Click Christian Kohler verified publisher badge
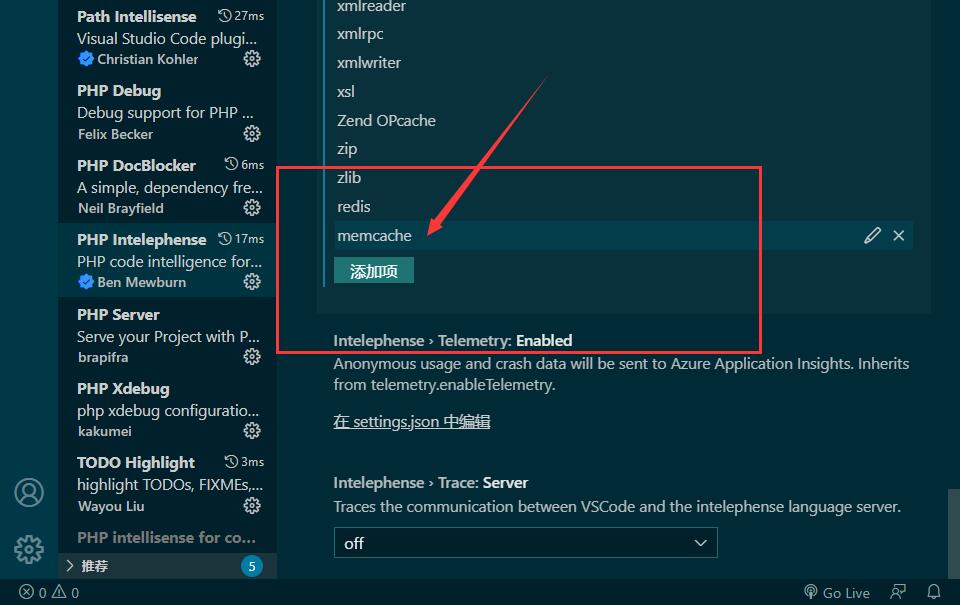960x605 pixels. pyautogui.click(x=86, y=59)
